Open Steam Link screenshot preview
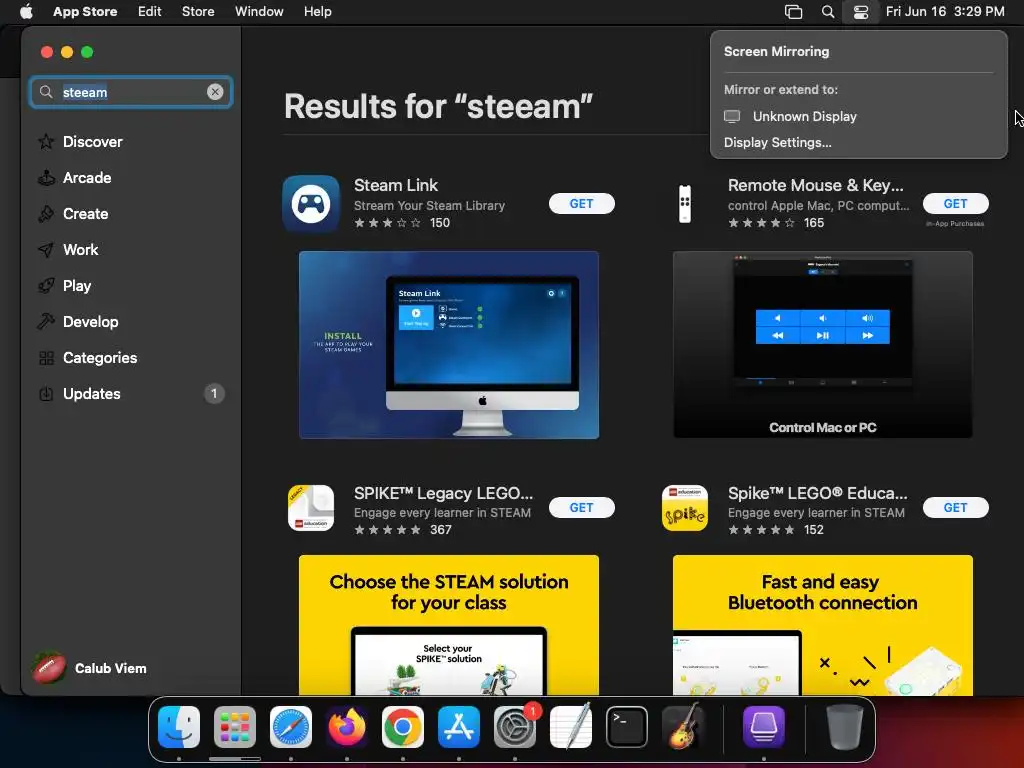Image resolution: width=1024 pixels, height=768 pixels. tap(449, 345)
